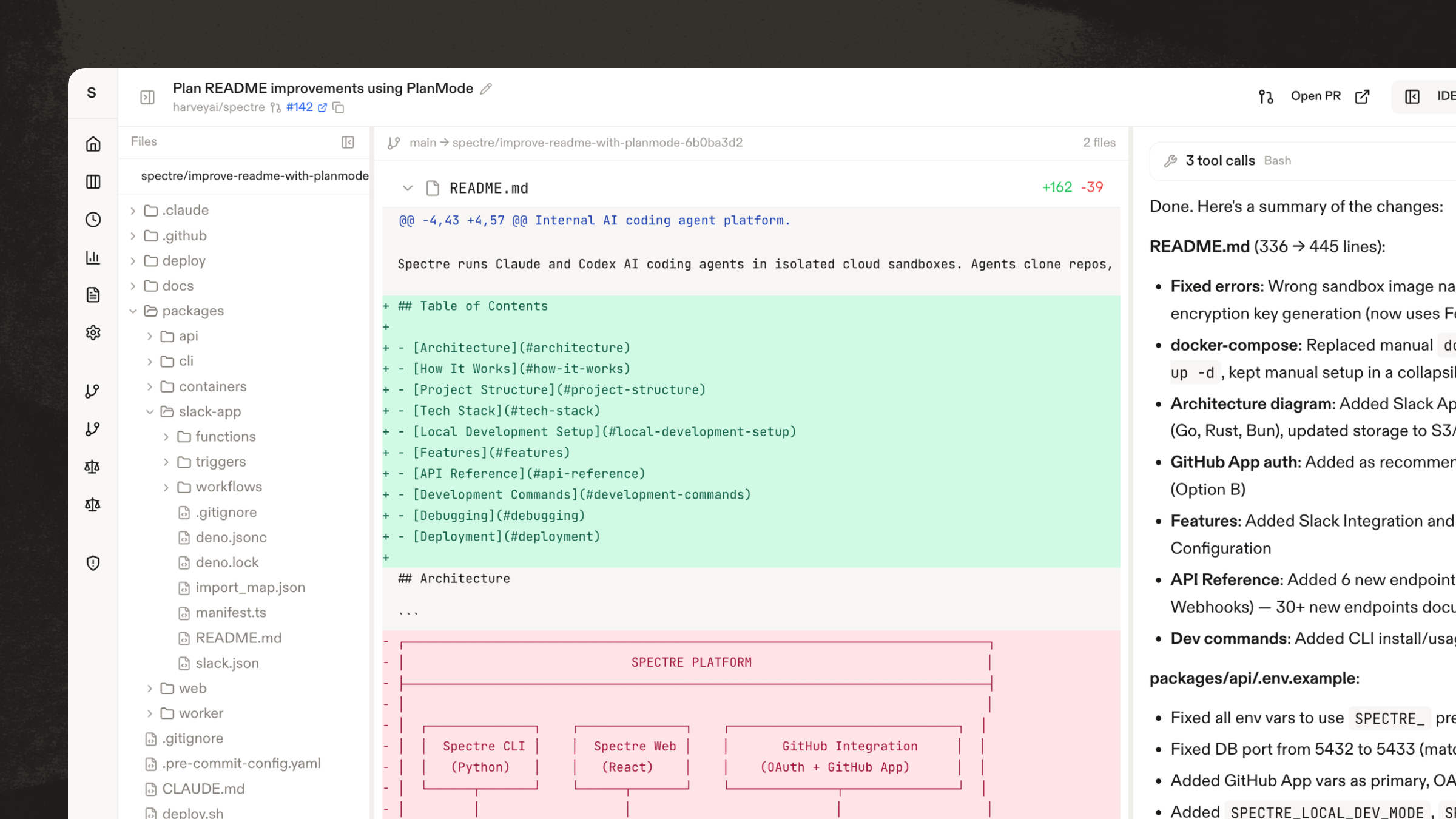Open PR #142 in external tab icon
The height and width of the screenshot is (819, 1456).
322,107
